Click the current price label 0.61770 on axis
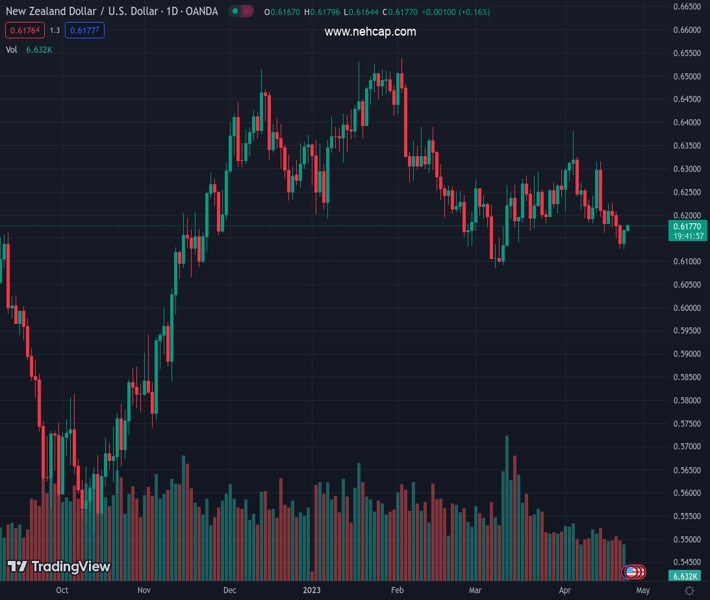The height and width of the screenshot is (600, 710). 686,227
